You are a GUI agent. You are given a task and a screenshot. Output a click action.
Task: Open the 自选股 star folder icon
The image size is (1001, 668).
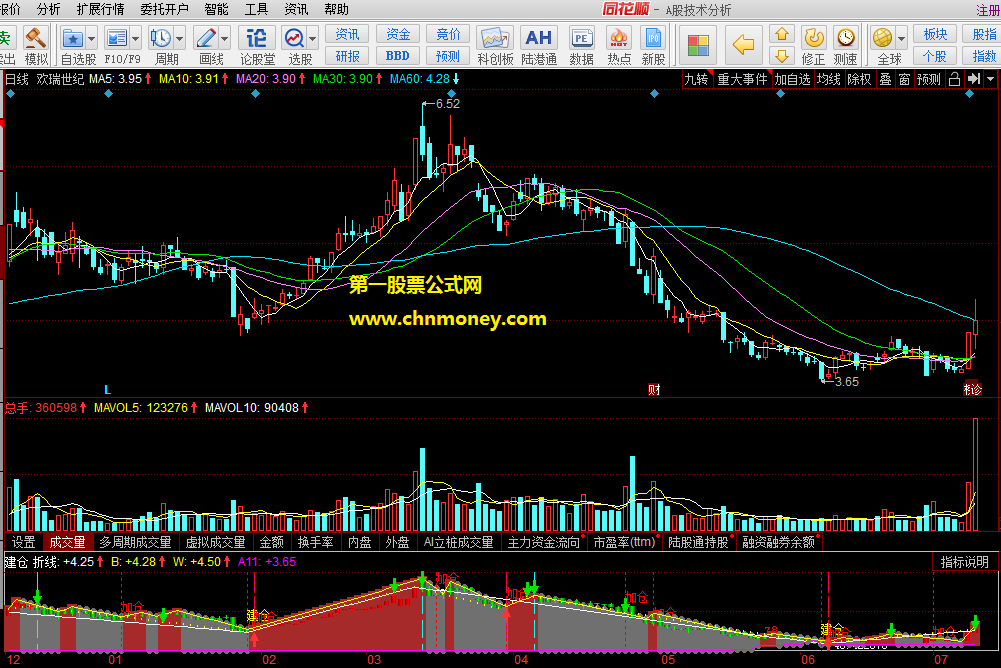point(73,38)
